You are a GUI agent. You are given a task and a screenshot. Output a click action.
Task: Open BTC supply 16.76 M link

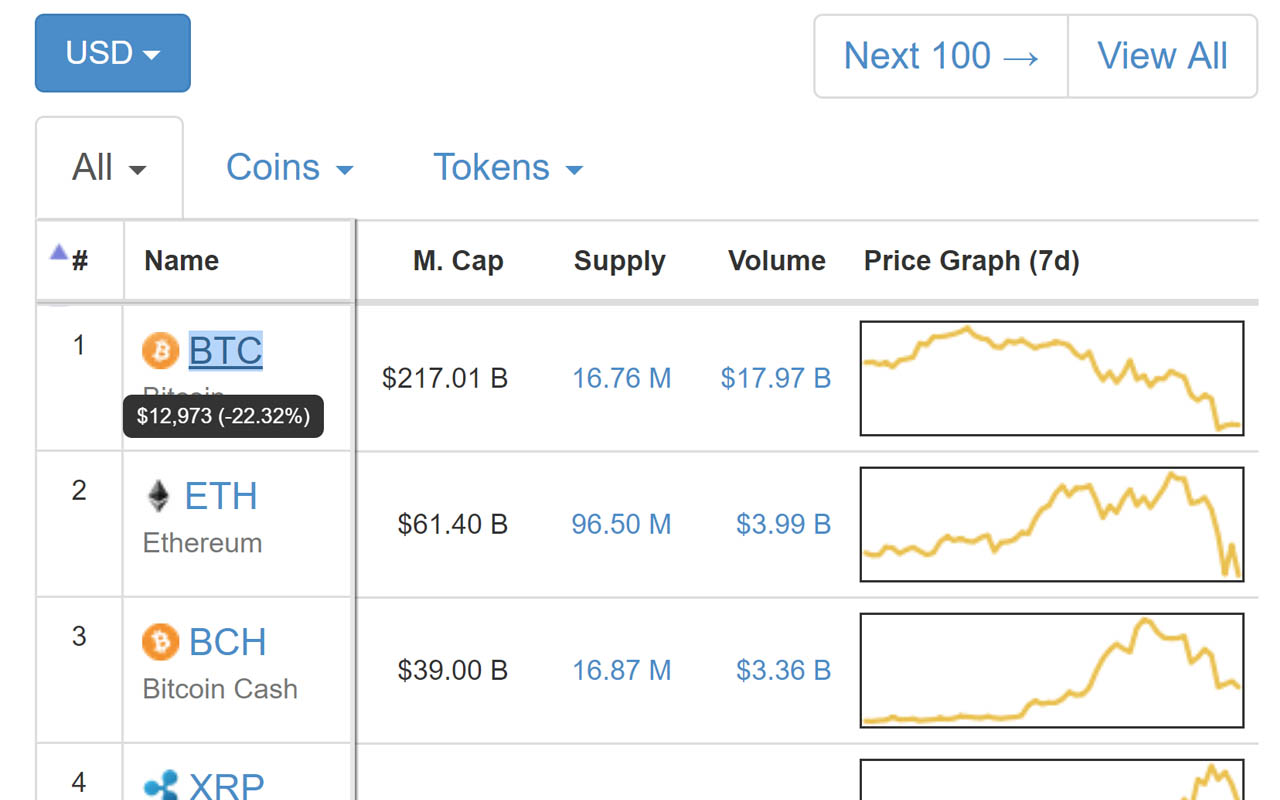(x=621, y=378)
